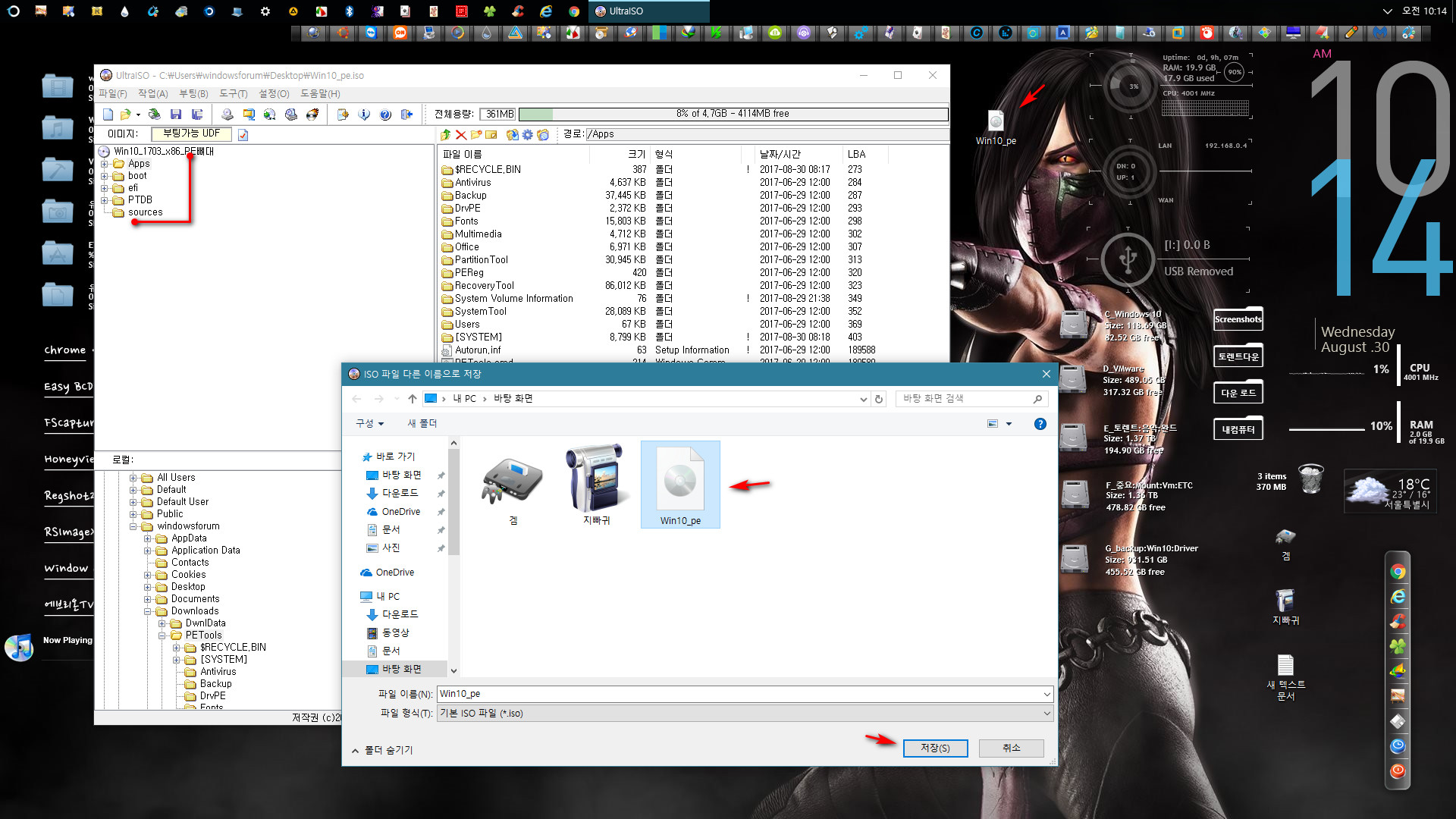Screen dimensions: 1456x819
Task: Click the Exit door icon in UltraISO toolbar
Action: coord(406,115)
